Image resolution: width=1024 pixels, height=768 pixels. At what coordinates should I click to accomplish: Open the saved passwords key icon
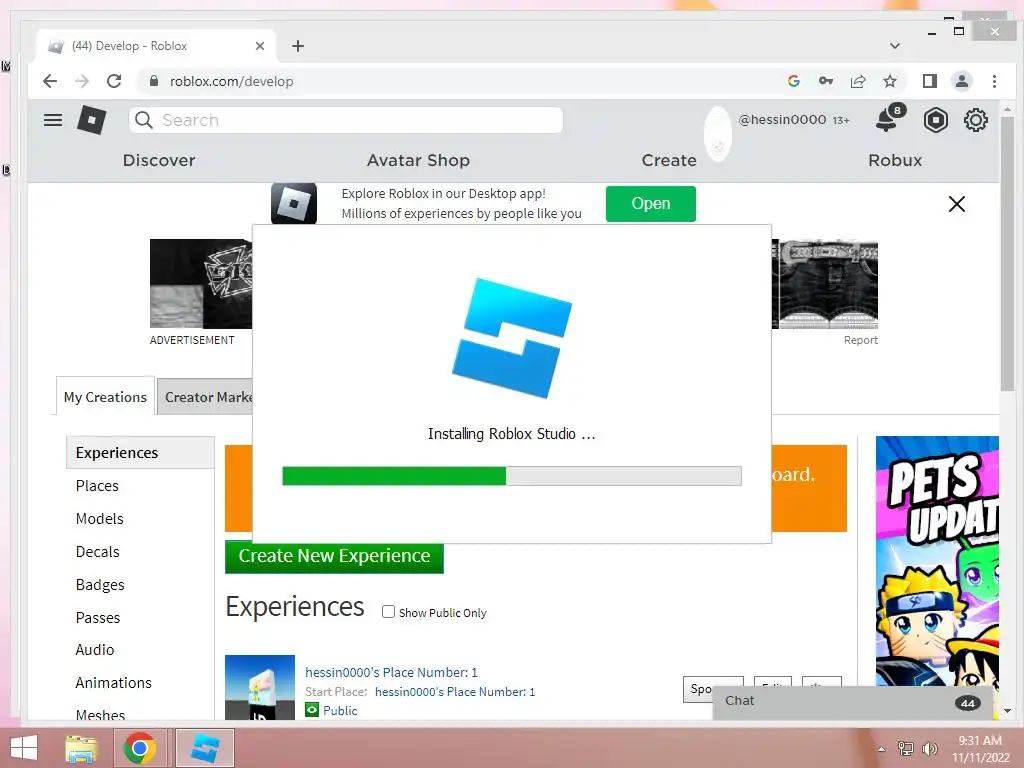[x=825, y=81]
